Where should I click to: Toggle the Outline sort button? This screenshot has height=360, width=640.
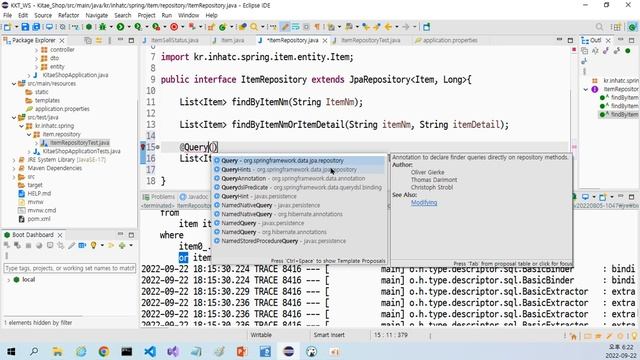[x=595, y=51]
